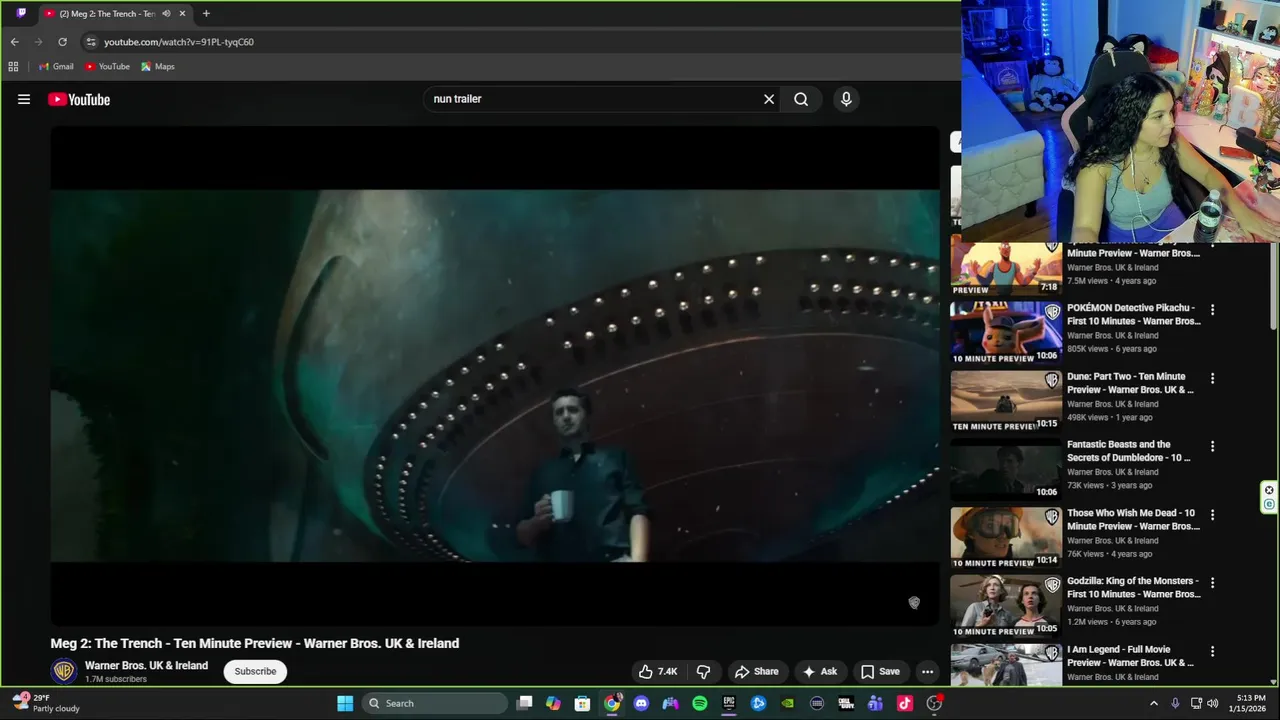Open TikTok from the taskbar
Image resolution: width=1280 pixels, height=720 pixels.
click(x=905, y=703)
